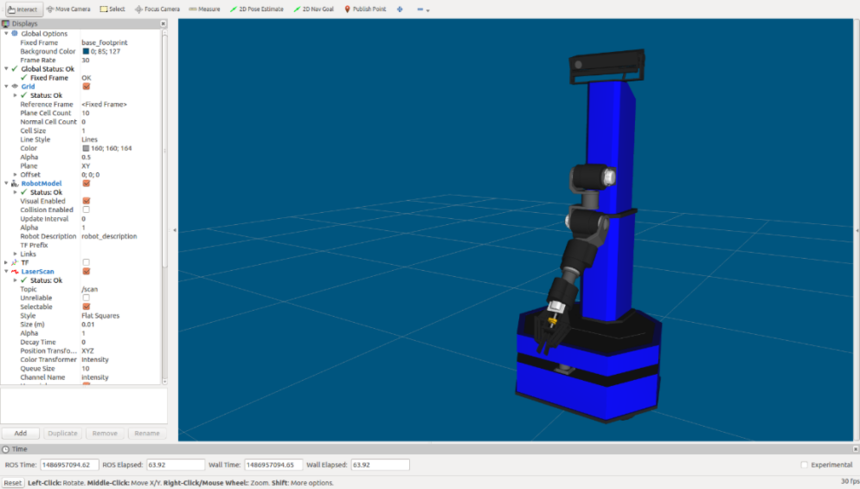
Task: Enable the Collision Enabled checkbox
Action: point(86,209)
